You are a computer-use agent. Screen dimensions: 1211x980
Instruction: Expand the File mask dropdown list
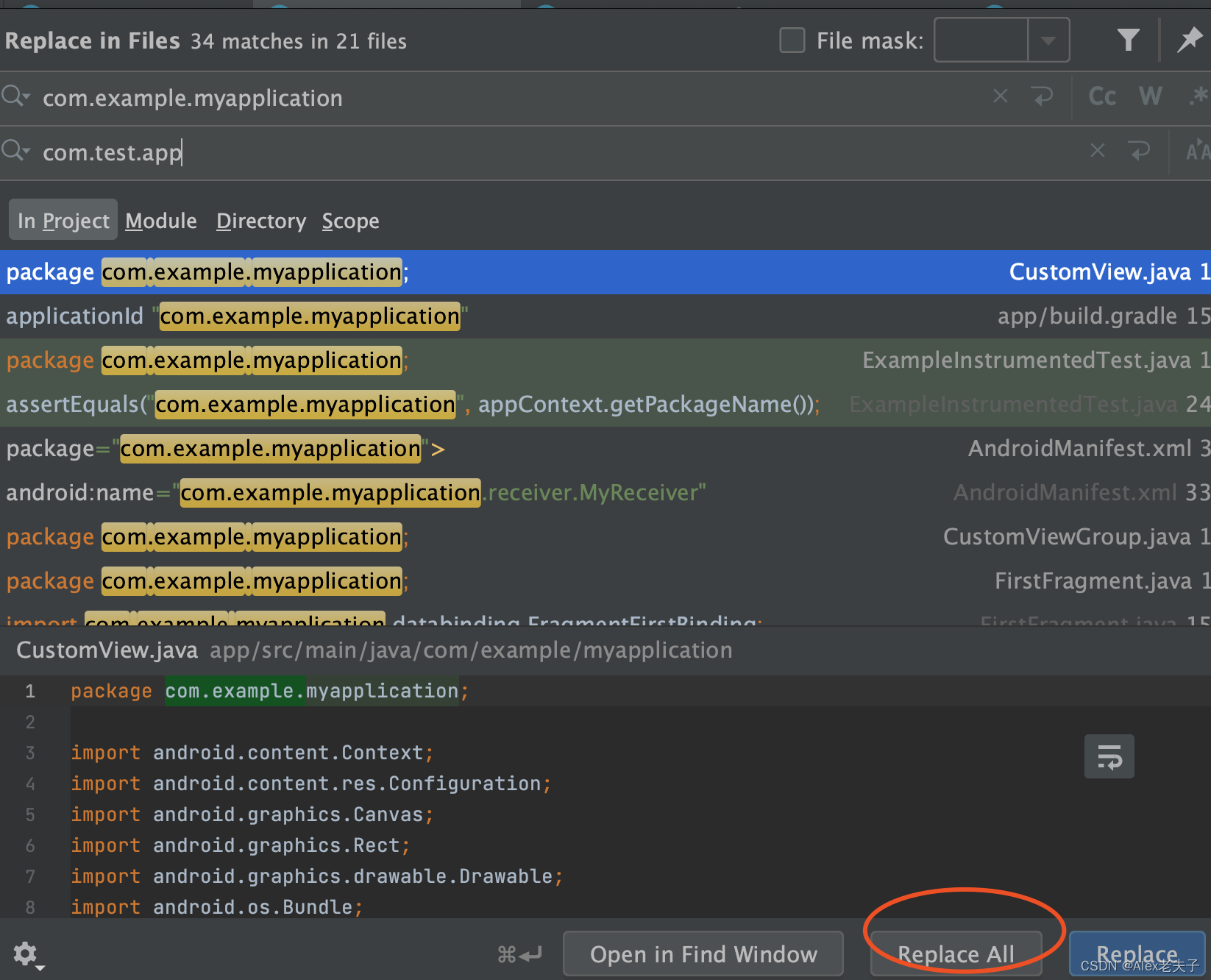click(1048, 40)
